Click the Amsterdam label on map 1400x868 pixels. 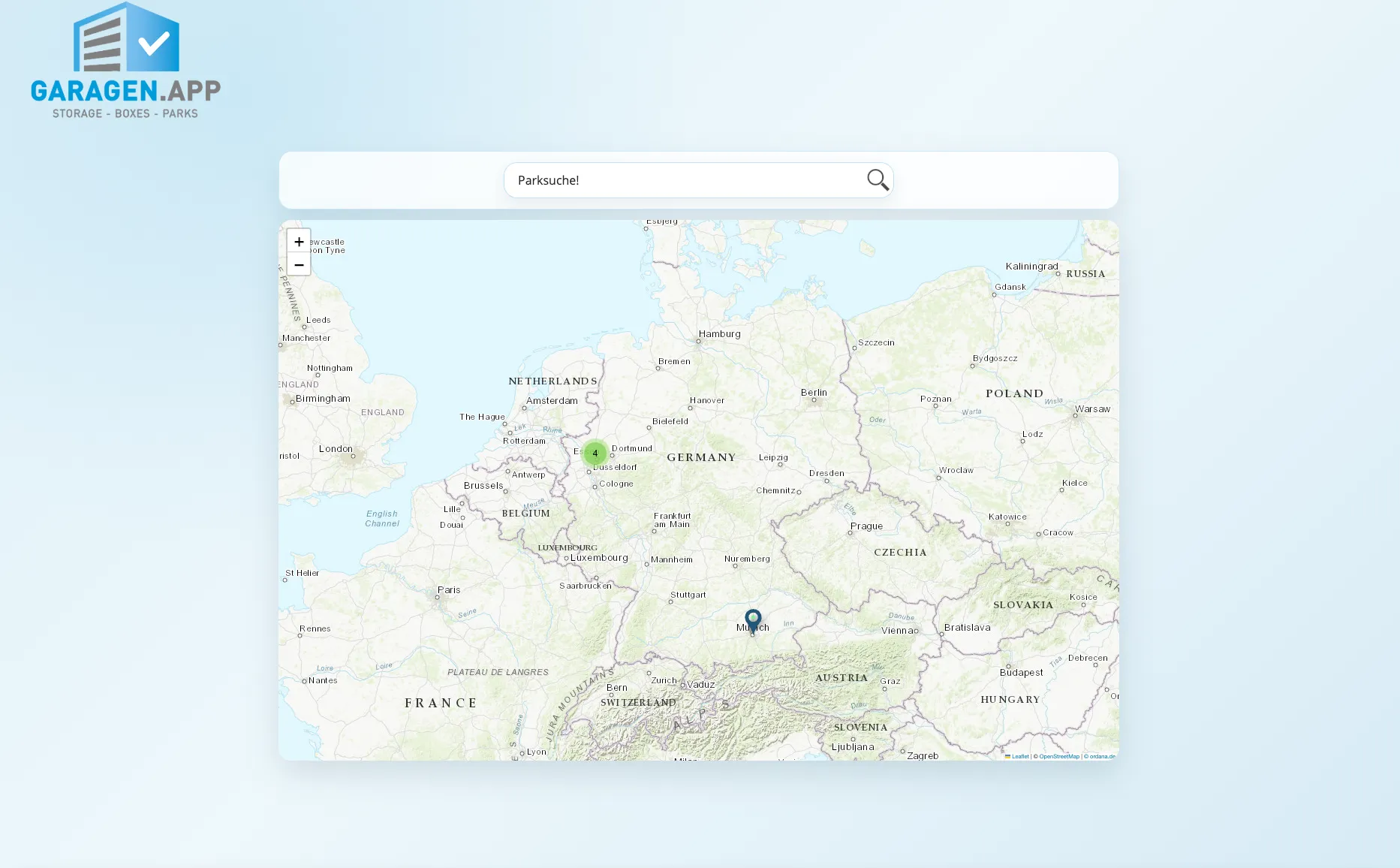552,401
